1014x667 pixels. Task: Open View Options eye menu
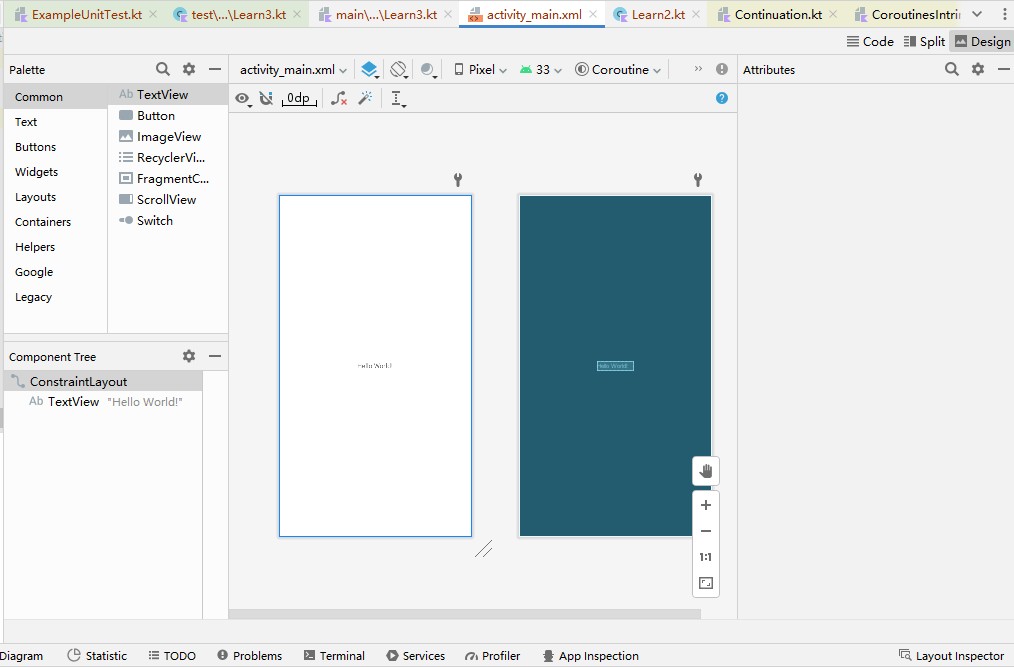[x=243, y=98]
